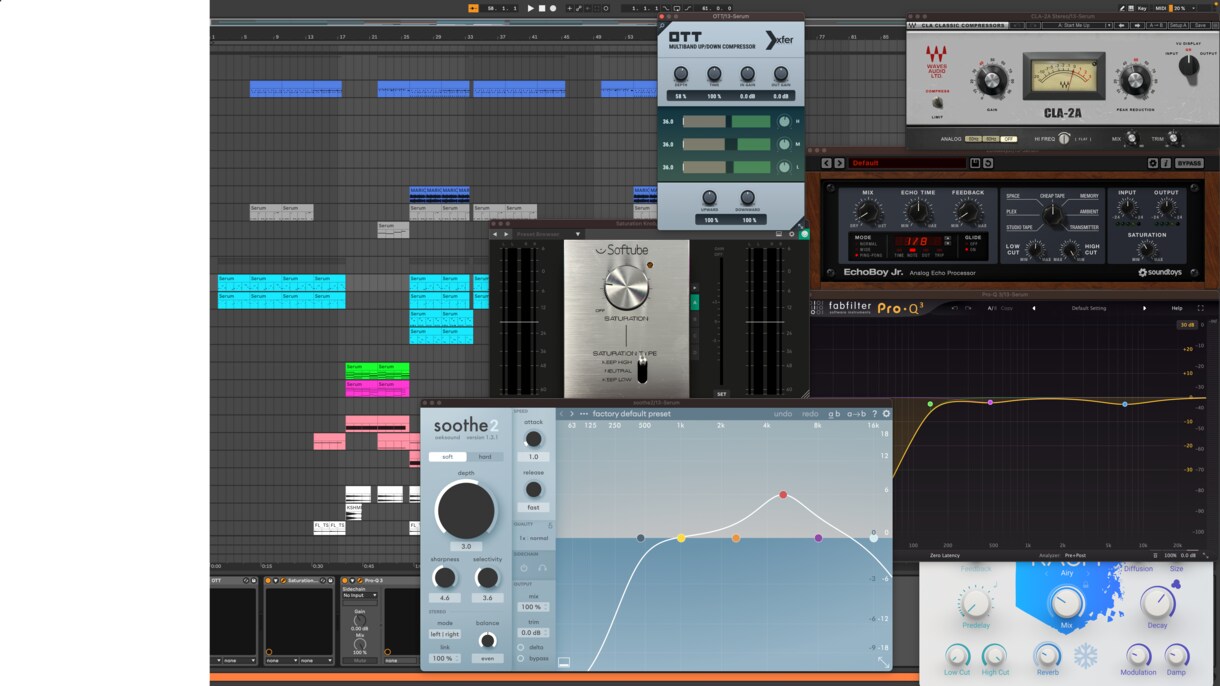
Task: Open the Softube Preset Browser dropdown
Action: [x=548, y=234]
